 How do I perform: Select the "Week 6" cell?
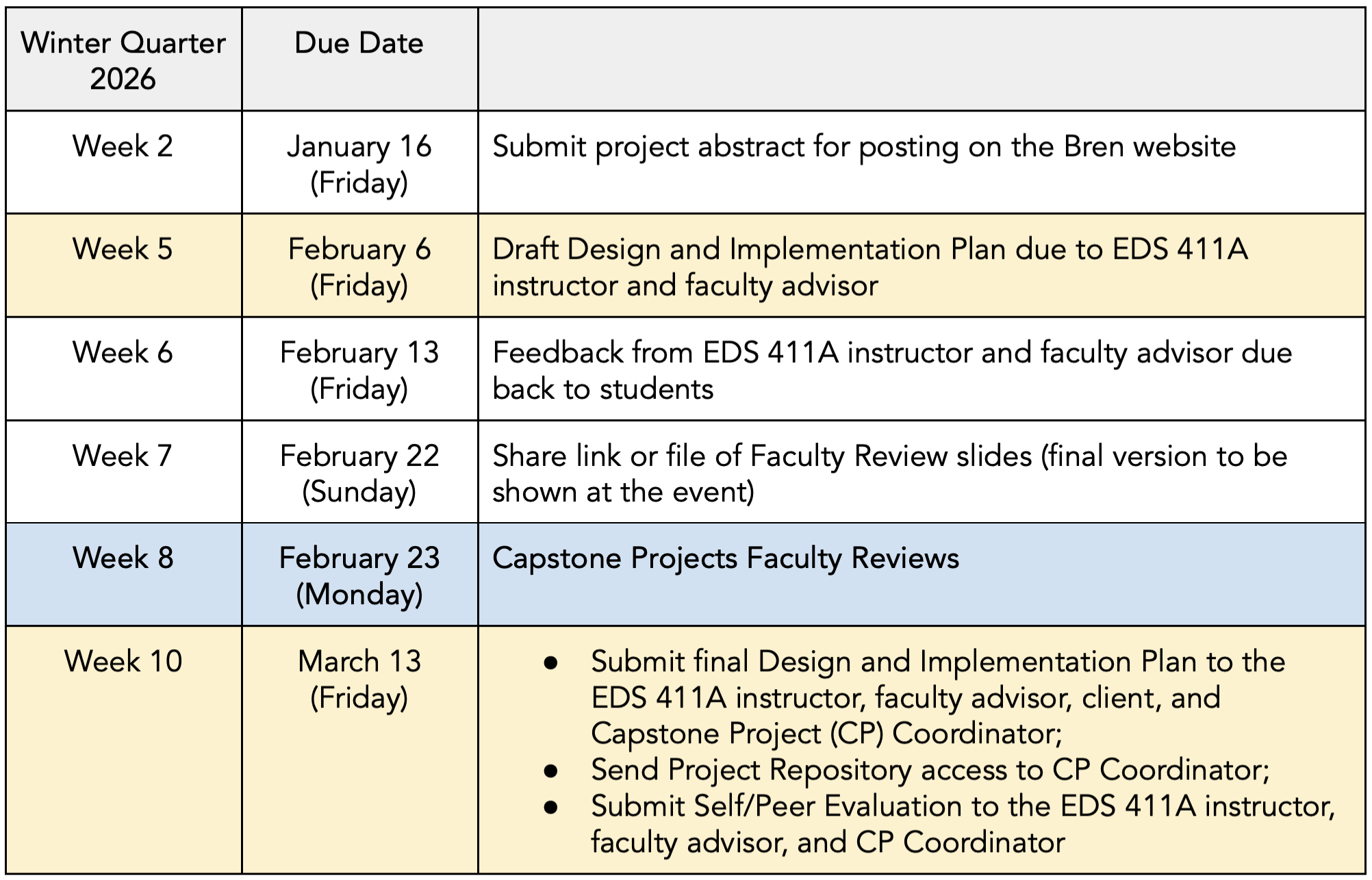[123, 352]
